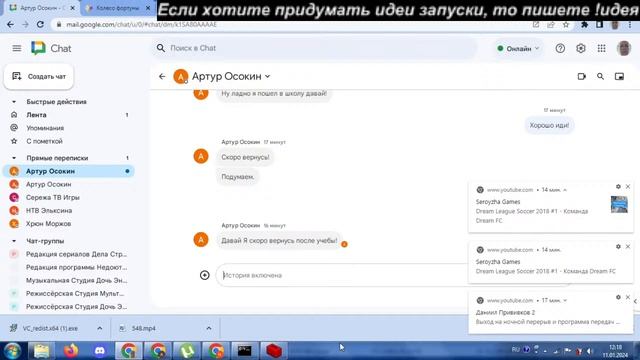Open the Google account avatar
The width and height of the screenshot is (640, 360).
coord(624,48)
